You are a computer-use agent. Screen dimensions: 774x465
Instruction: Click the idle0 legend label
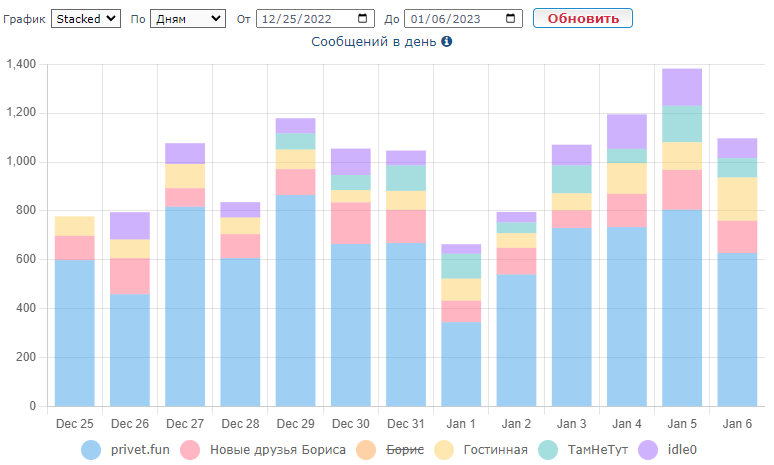(682, 450)
